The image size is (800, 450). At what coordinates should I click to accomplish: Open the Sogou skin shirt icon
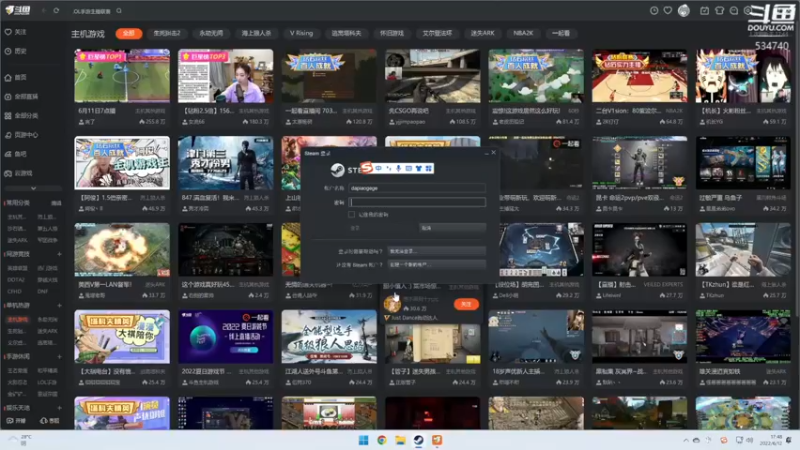click(x=418, y=168)
